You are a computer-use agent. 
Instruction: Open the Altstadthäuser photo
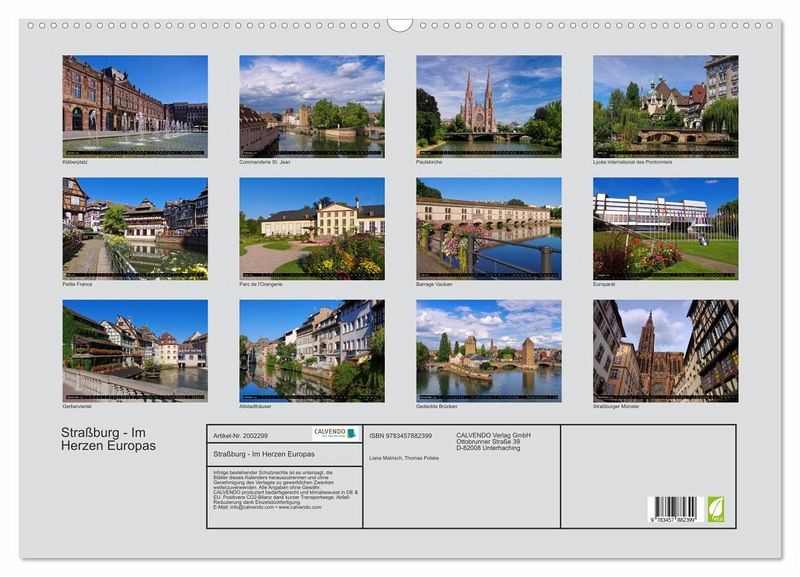(x=312, y=351)
